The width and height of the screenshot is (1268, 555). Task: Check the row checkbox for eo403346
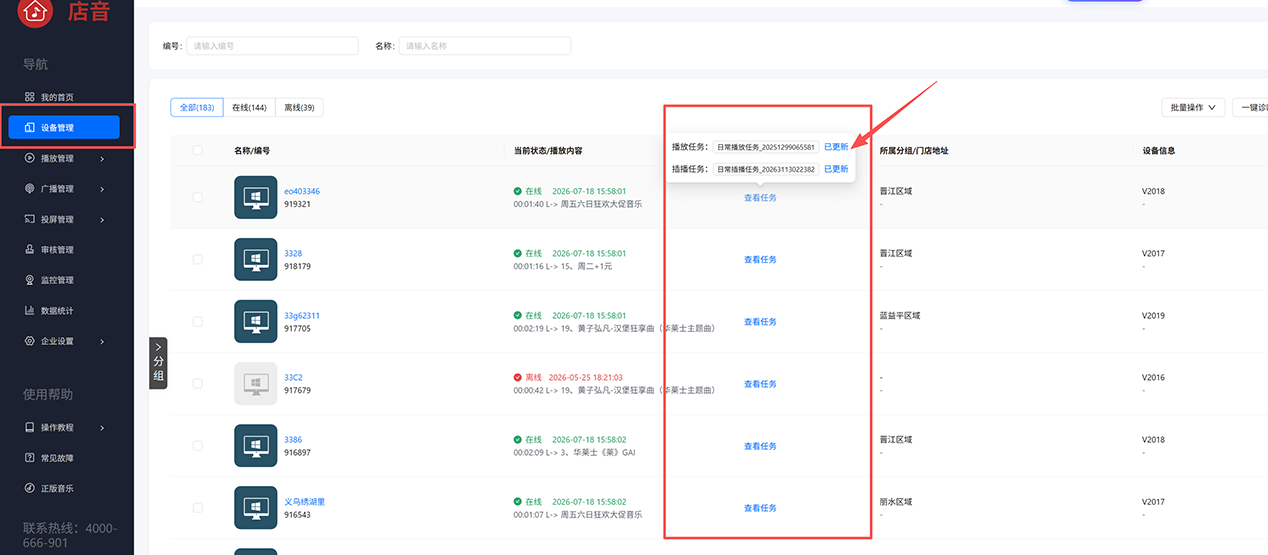click(x=197, y=197)
